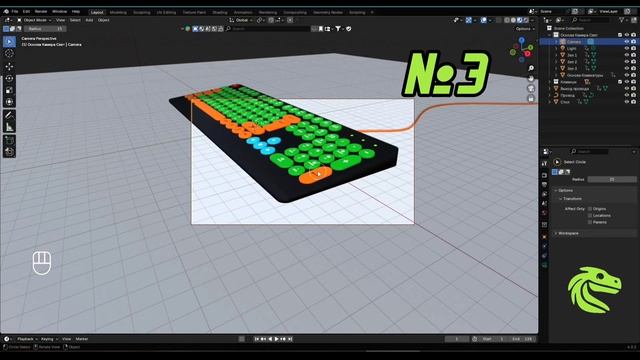Click the filter funnel icon in viewport header
The width and height of the screenshot is (640, 360).
click(338, 29)
